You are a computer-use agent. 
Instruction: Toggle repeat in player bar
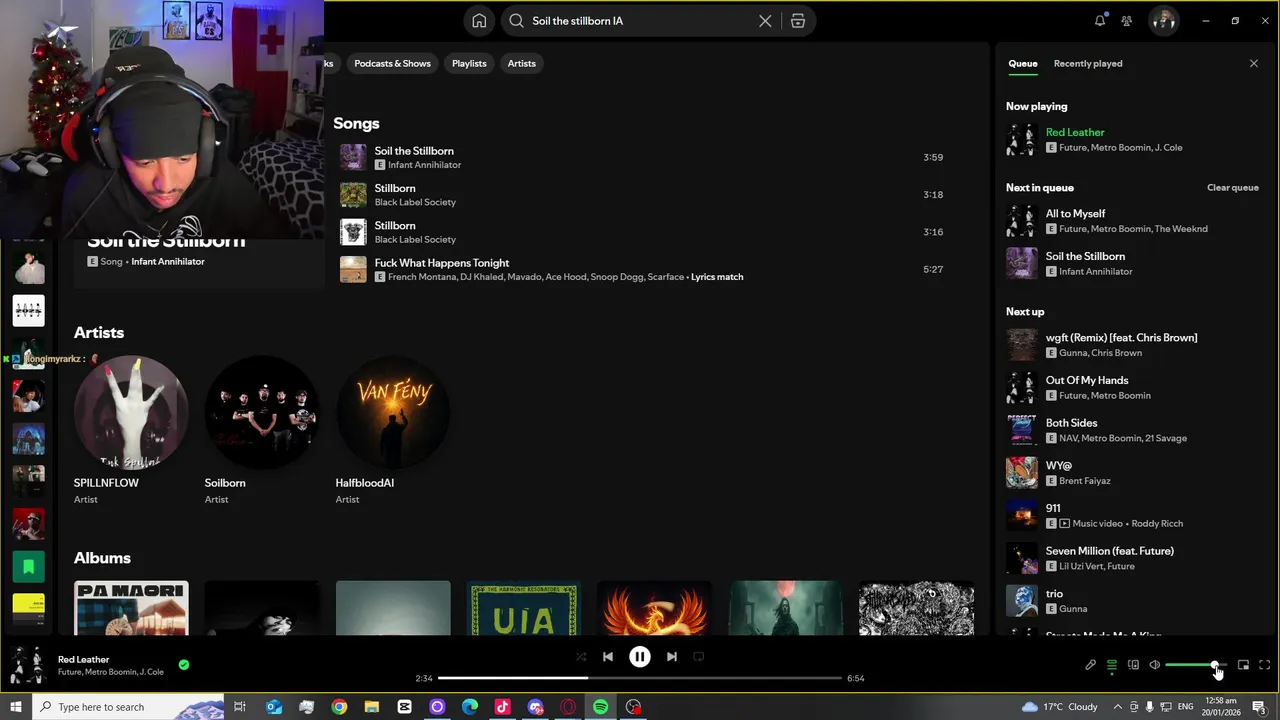pyautogui.click(x=699, y=657)
